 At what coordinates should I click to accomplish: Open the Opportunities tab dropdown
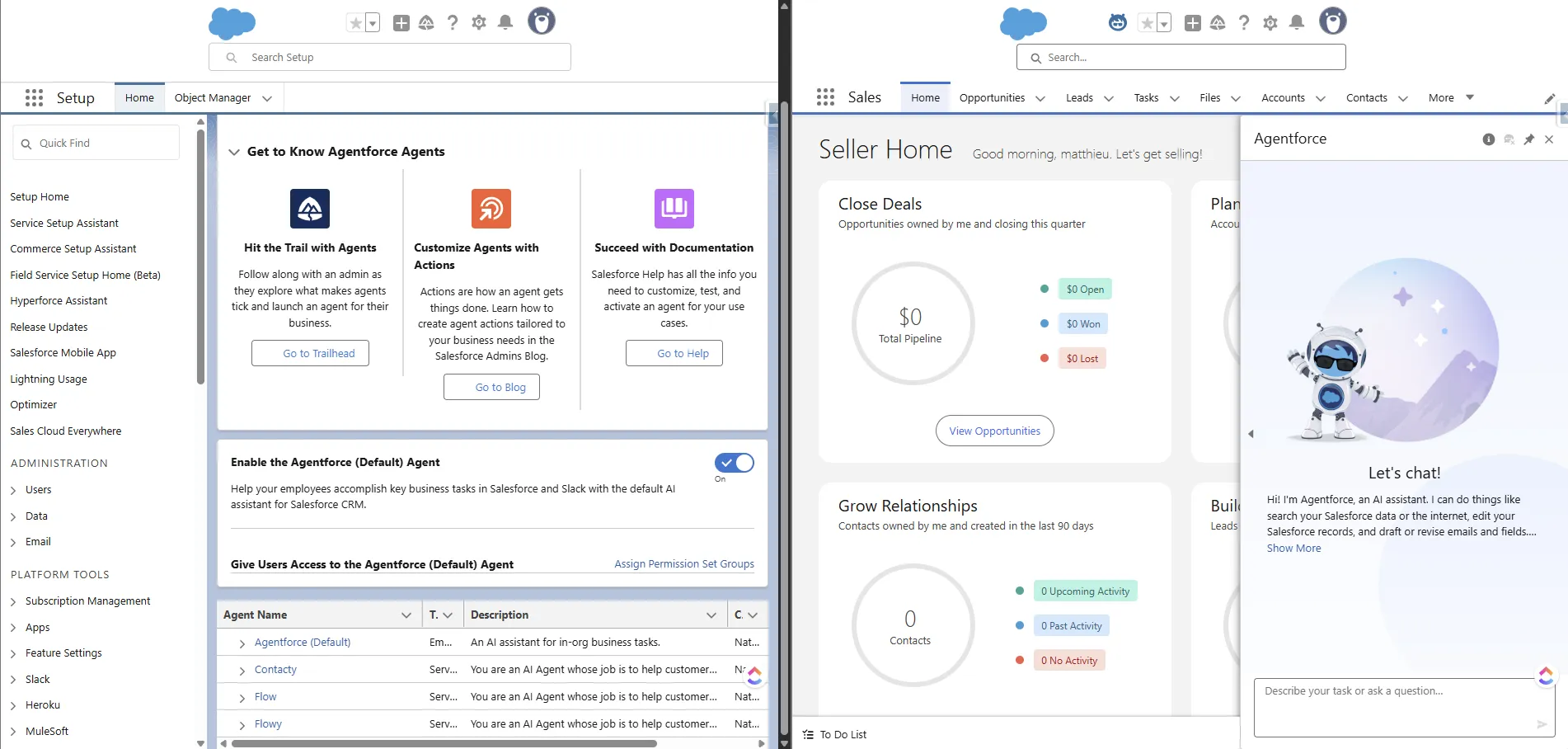[x=1040, y=98]
